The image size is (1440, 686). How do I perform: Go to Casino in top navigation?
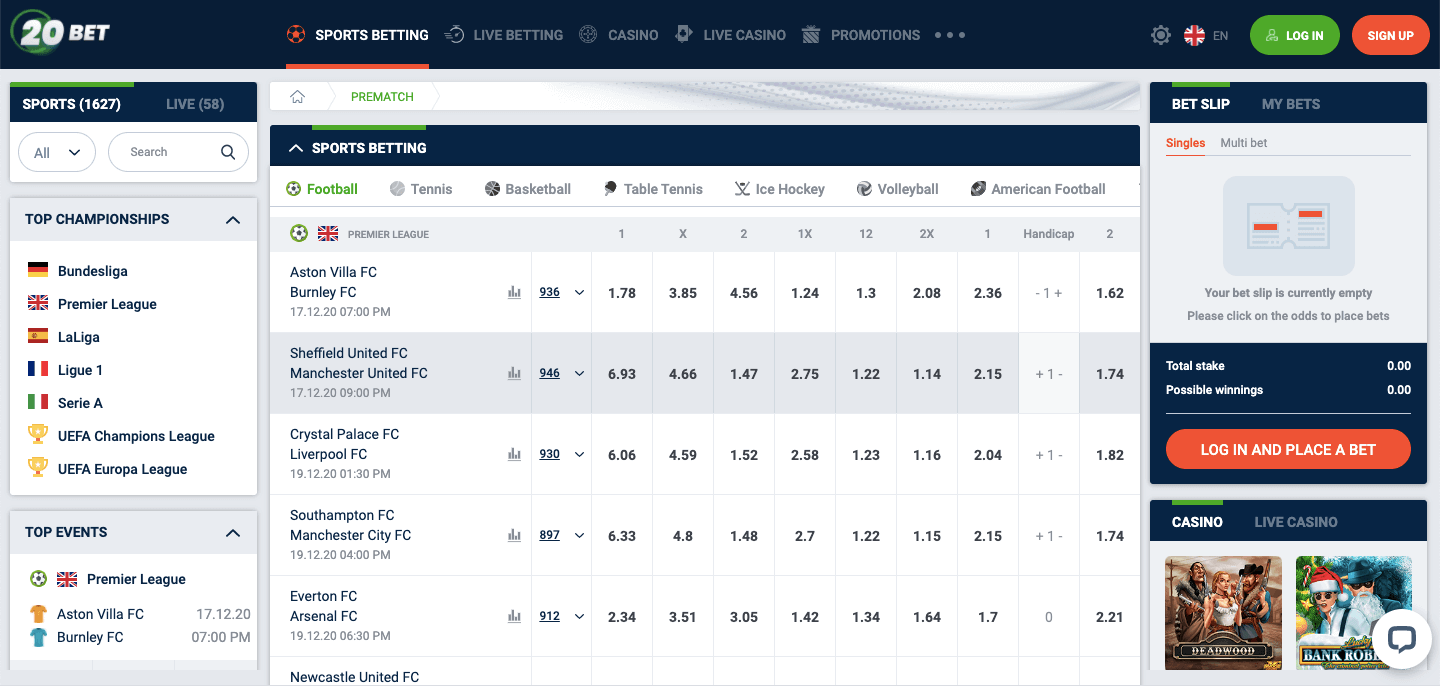click(619, 35)
